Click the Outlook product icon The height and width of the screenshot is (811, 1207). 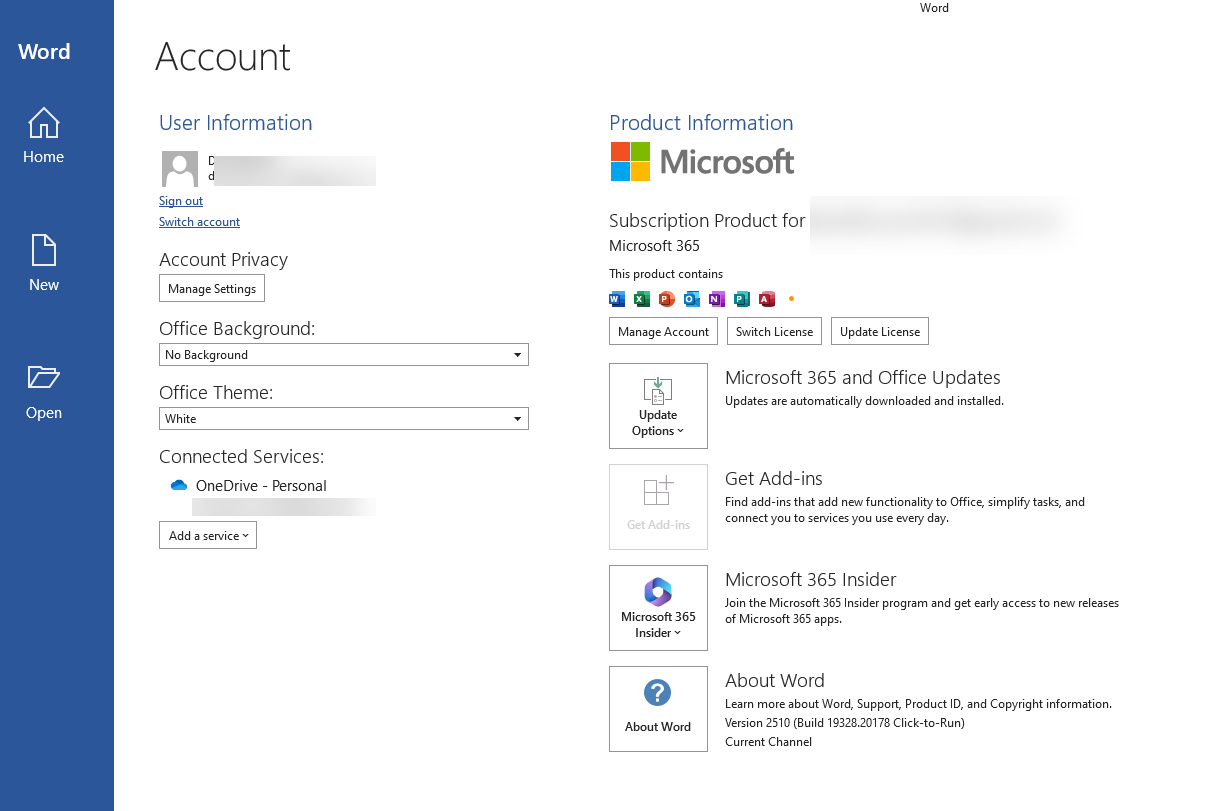pyautogui.click(x=692, y=298)
